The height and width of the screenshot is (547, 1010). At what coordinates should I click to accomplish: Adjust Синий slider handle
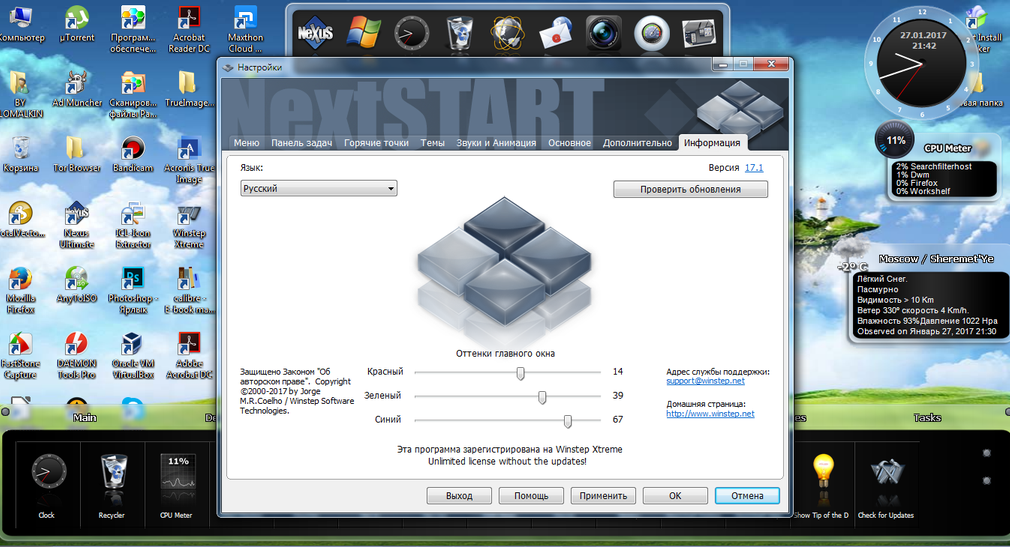coord(567,421)
